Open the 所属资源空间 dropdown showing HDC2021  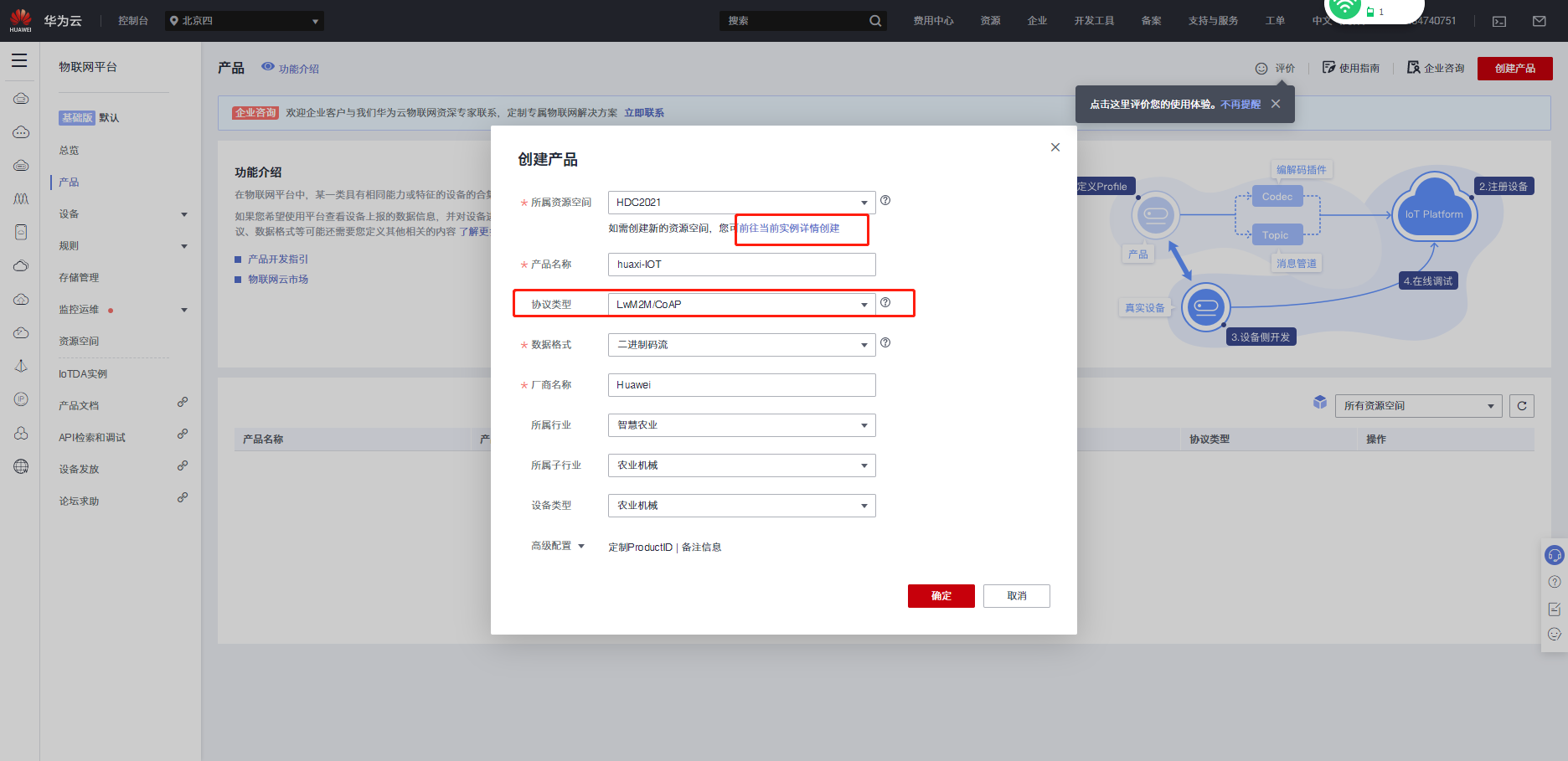pos(741,203)
